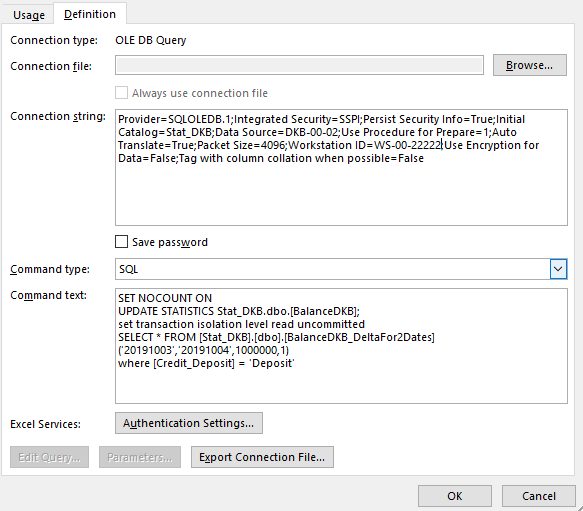Viewport: 583px width, 511px height.
Task: Select the Definition tab
Action: pyautogui.click(x=90, y=14)
